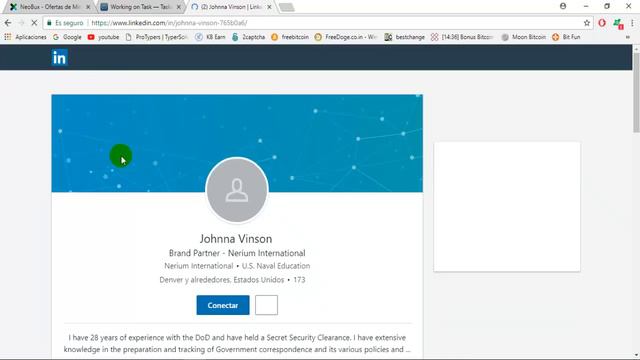The height and width of the screenshot is (360, 640).
Task: Open youtube bookmark
Action: click(x=103, y=37)
